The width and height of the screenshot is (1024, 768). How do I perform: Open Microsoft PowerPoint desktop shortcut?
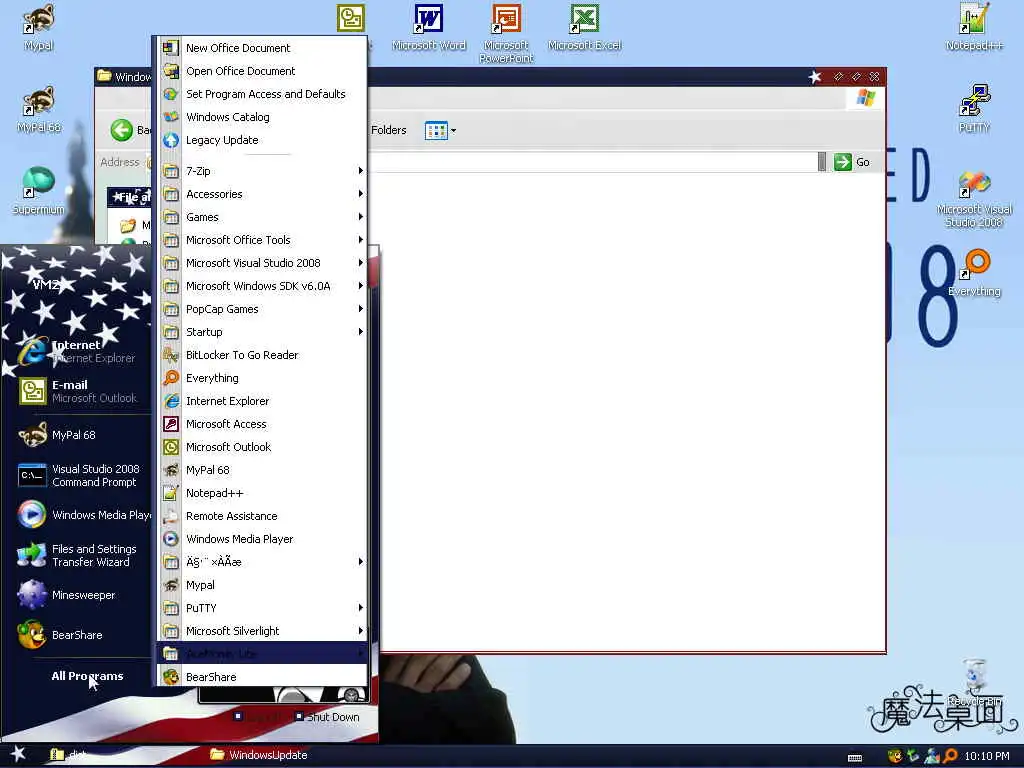pos(506,34)
